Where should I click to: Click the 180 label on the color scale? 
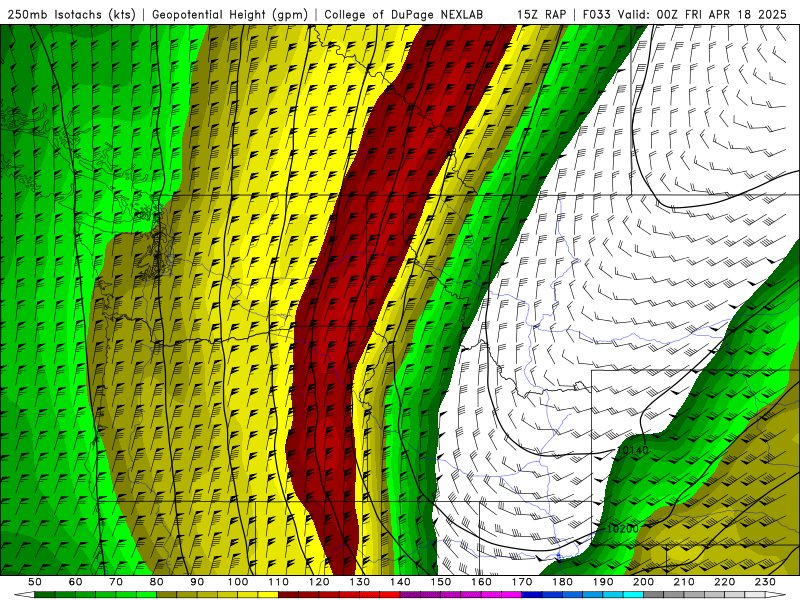[562, 582]
